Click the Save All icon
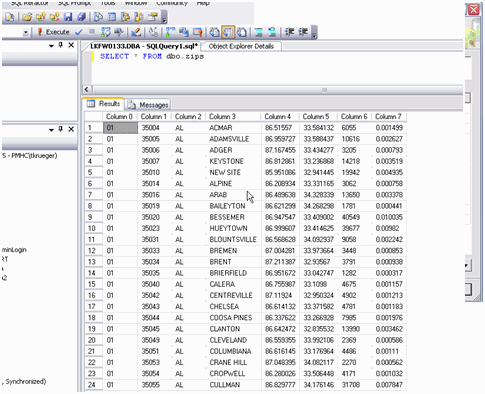 tap(82, 17)
